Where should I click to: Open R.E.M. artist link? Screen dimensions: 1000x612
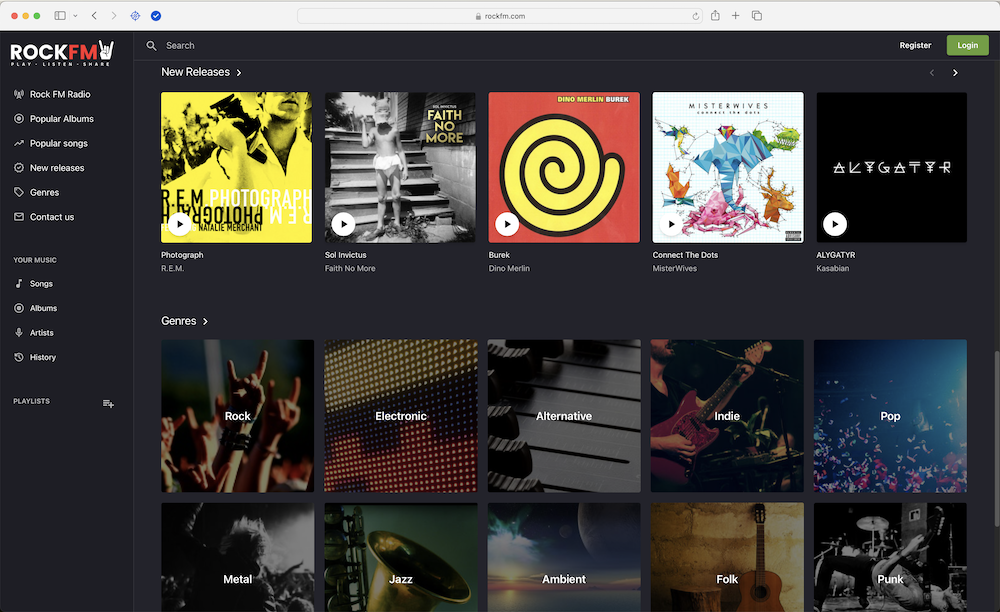(x=172, y=268)
